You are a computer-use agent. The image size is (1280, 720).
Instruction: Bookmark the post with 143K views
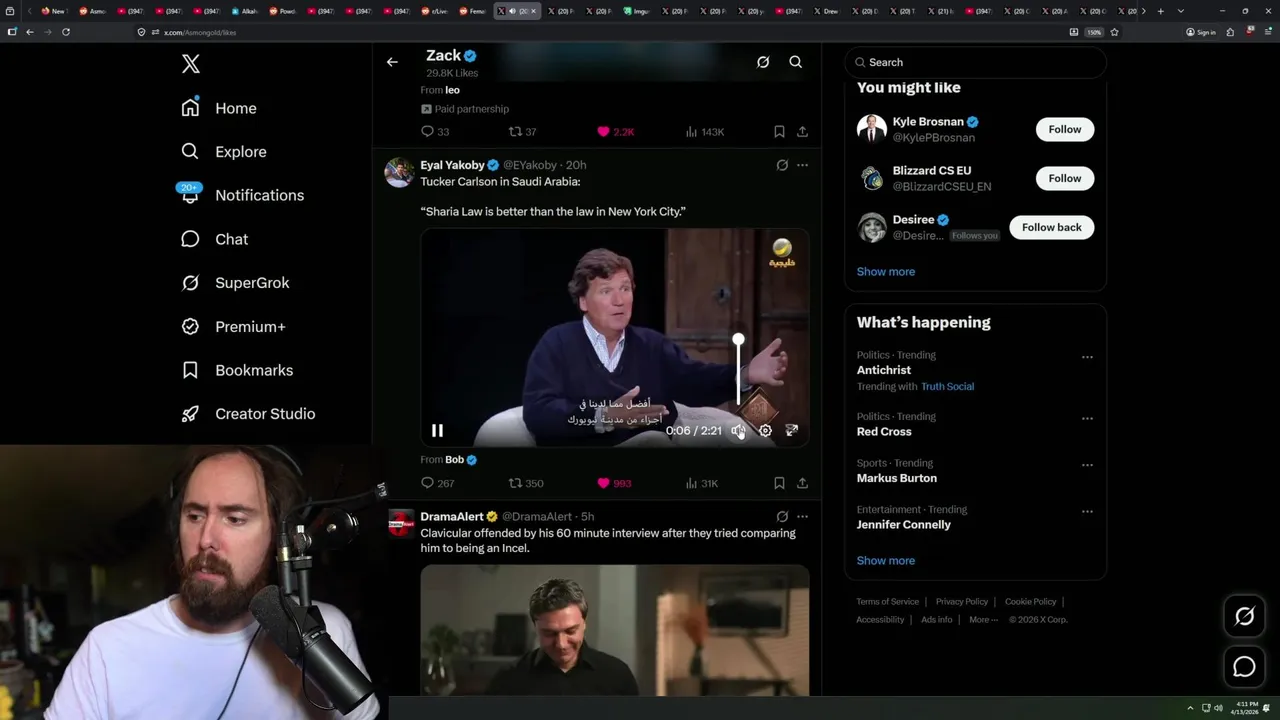pyautogui.click(x=779, y=132)
